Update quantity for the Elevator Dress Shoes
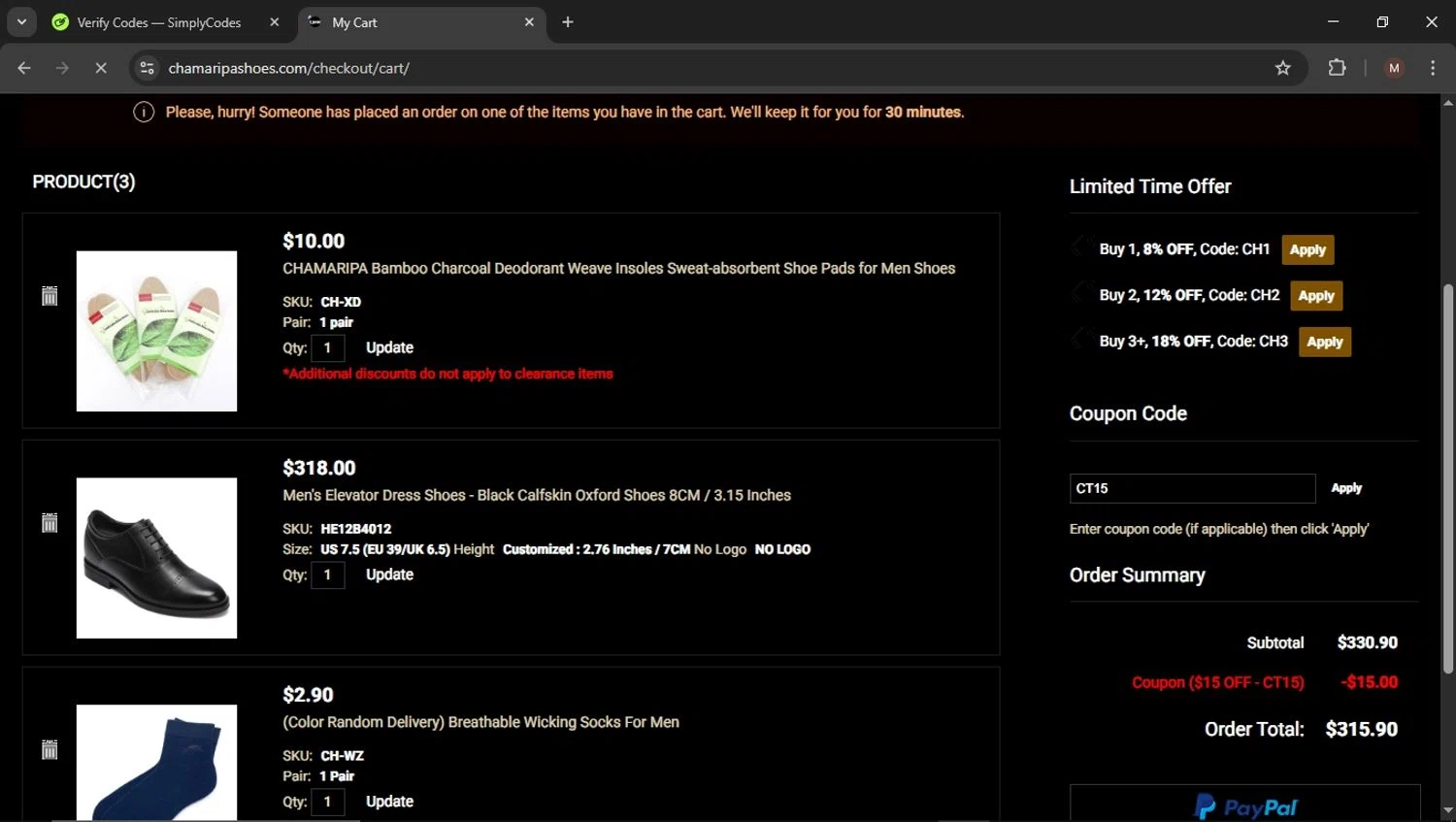 [x=389, y=575]
